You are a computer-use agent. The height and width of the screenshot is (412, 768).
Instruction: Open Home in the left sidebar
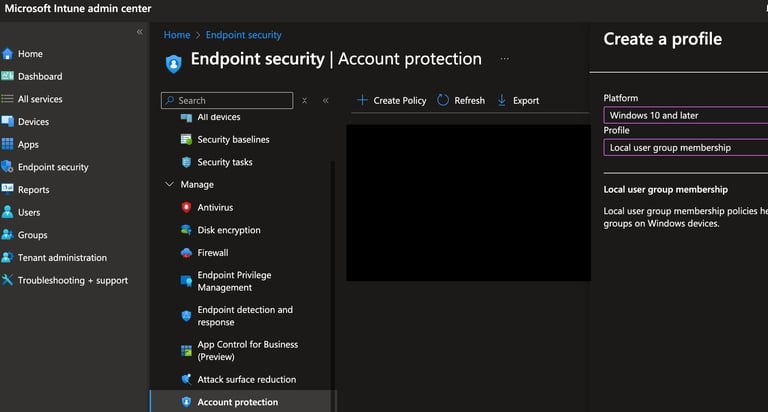(x=30, y=54)
